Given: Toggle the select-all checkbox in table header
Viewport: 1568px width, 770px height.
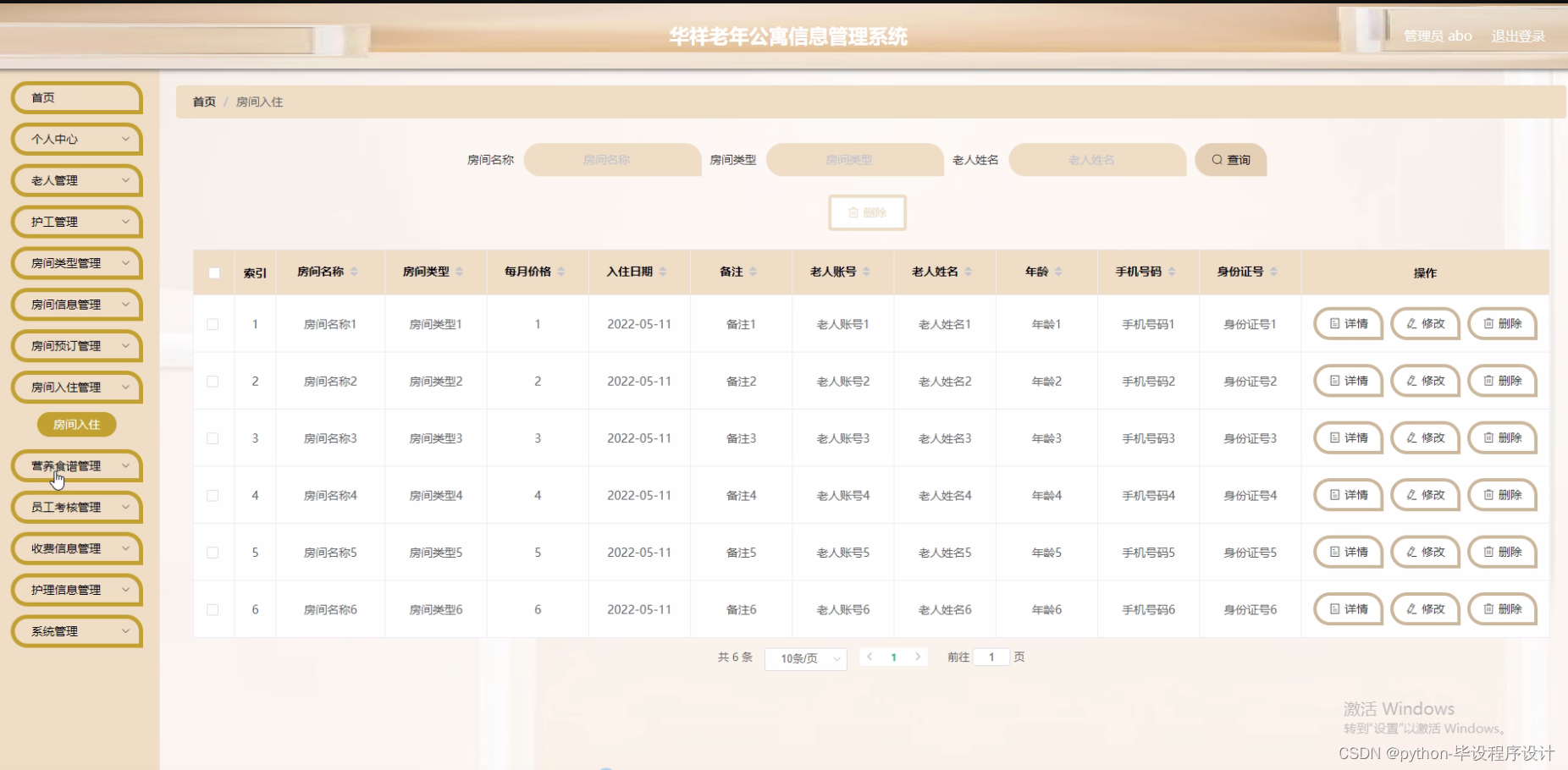Looking at the screenshot, I should tap(213, 272).
